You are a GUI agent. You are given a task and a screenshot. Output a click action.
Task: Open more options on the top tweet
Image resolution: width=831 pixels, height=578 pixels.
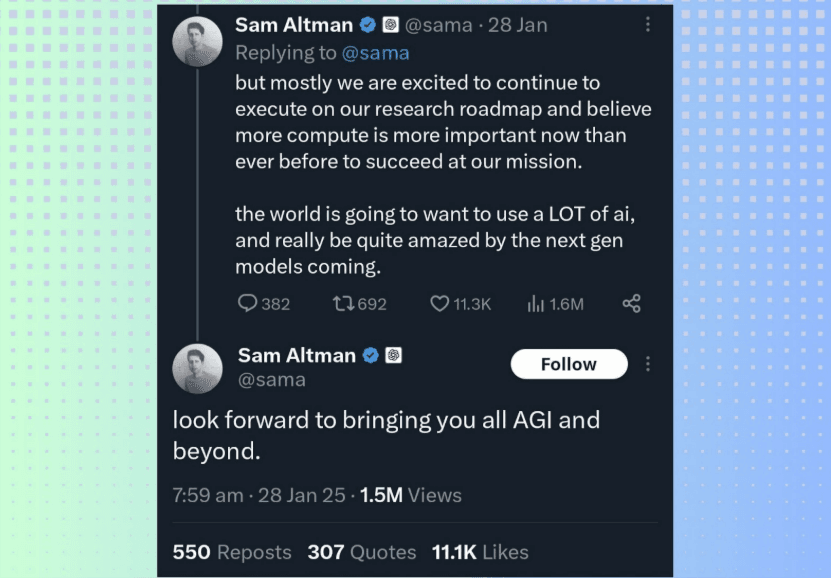click(x=647, y=25)
